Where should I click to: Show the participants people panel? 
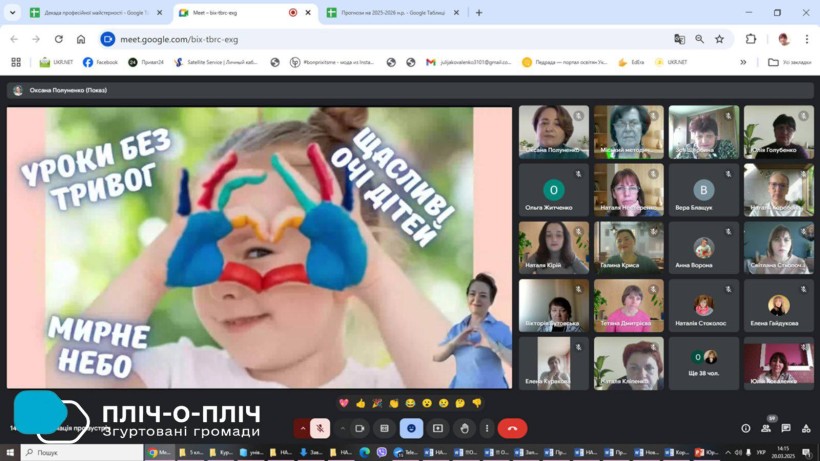coord(766,429)
